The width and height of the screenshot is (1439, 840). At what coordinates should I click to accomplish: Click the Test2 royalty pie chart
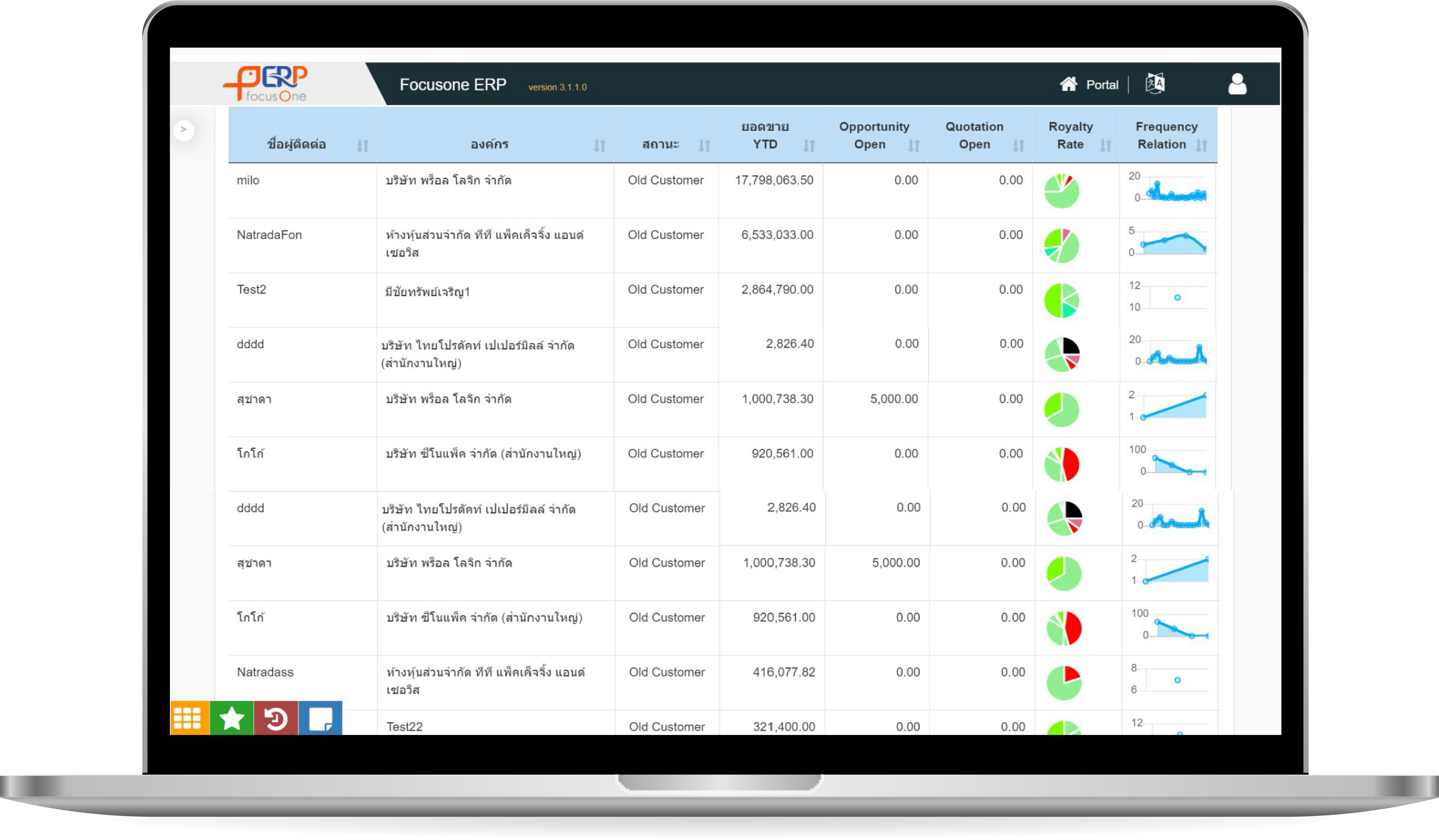(x=1061, y=300)
